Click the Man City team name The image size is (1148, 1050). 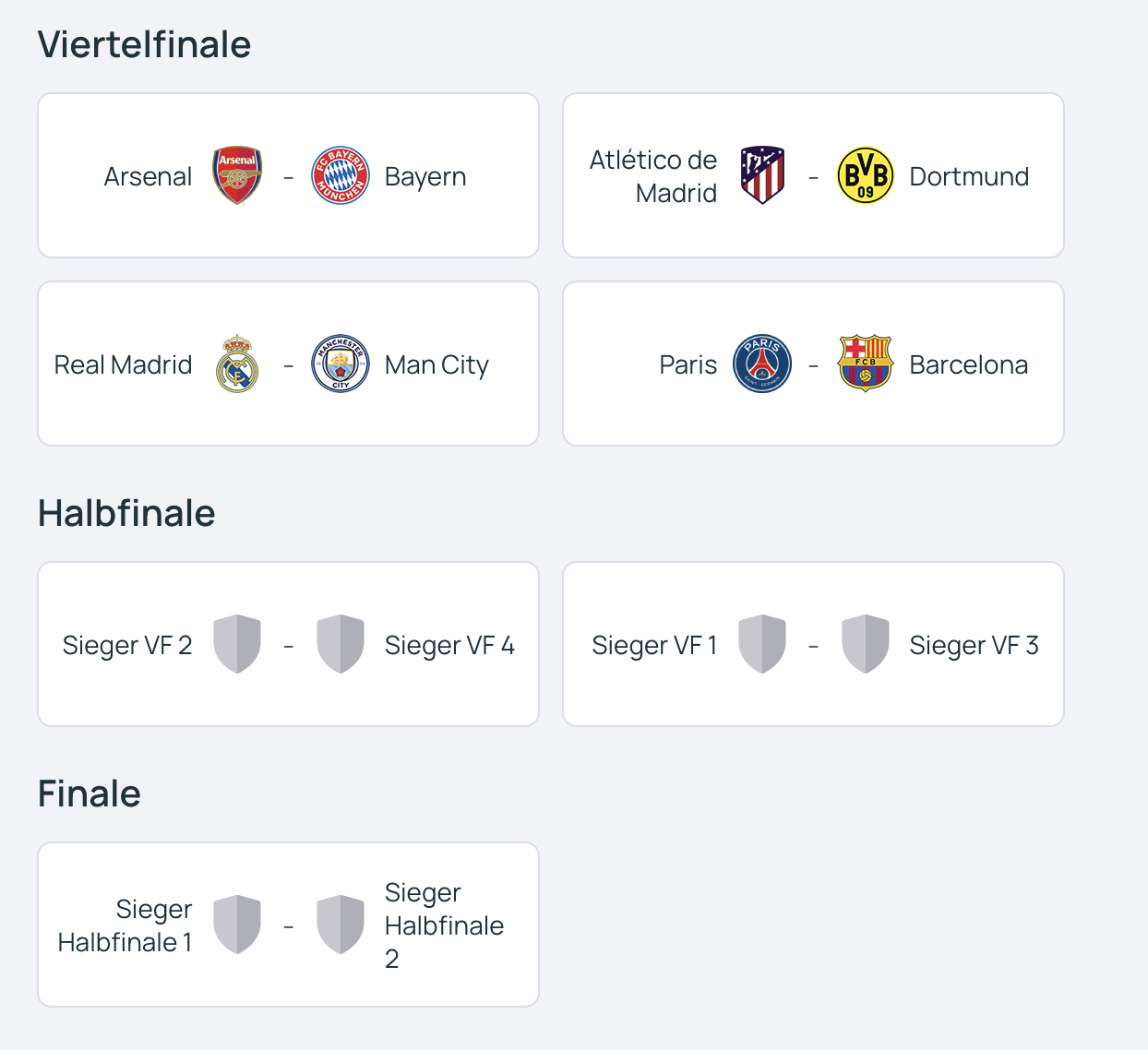pyautogui.click(x=436, y=365)
